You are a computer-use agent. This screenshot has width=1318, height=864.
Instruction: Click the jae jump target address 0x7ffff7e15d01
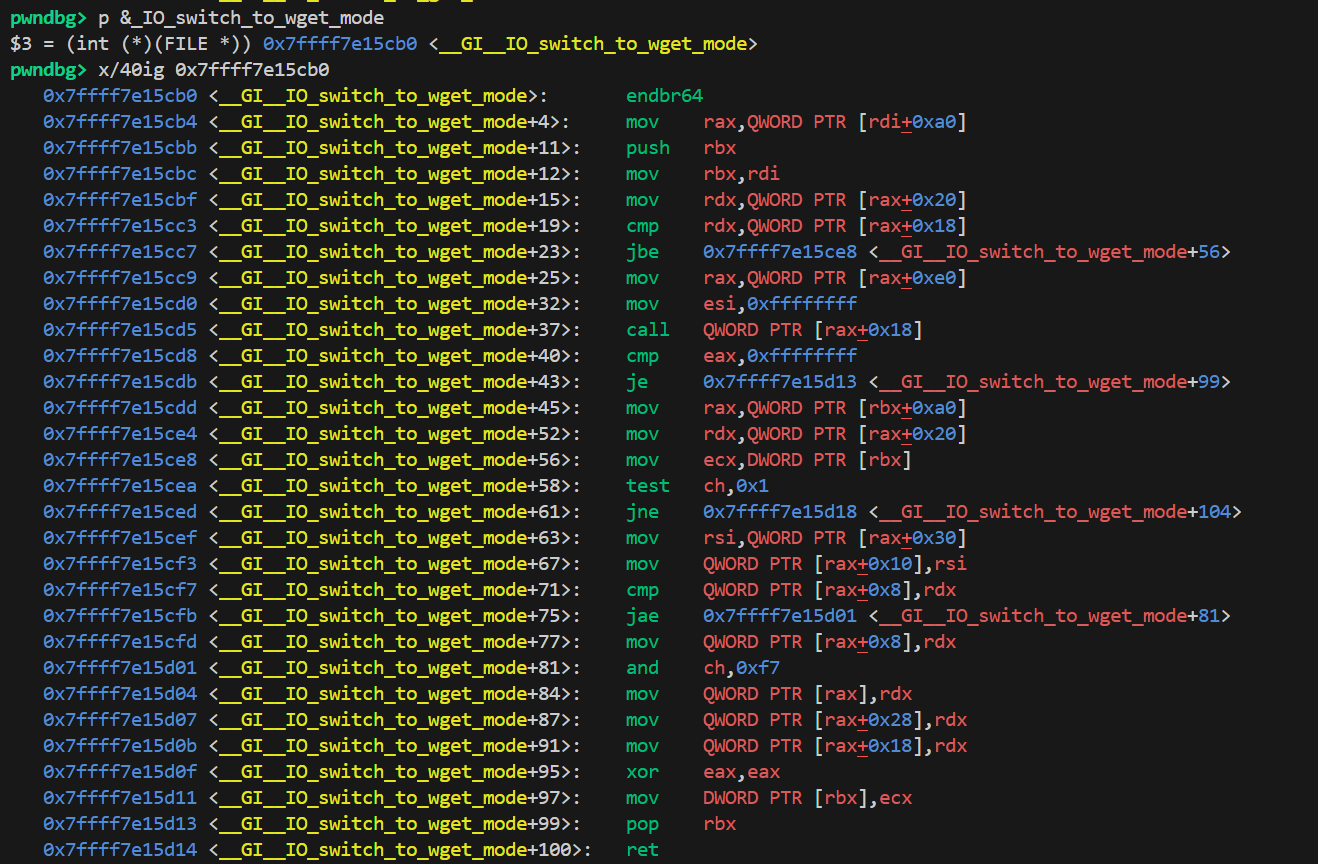(780, 616)
